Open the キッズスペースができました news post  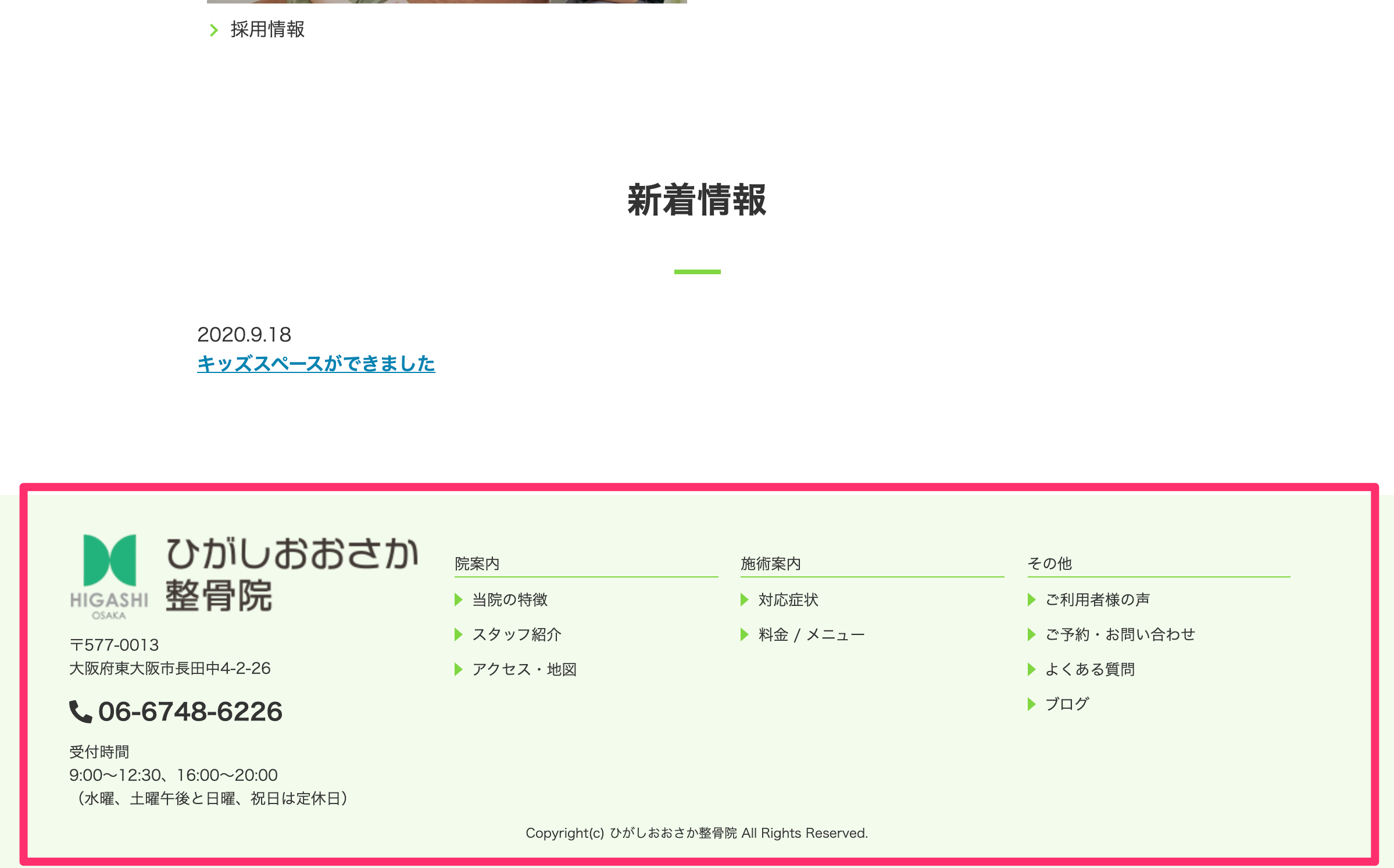coord(316,364)
